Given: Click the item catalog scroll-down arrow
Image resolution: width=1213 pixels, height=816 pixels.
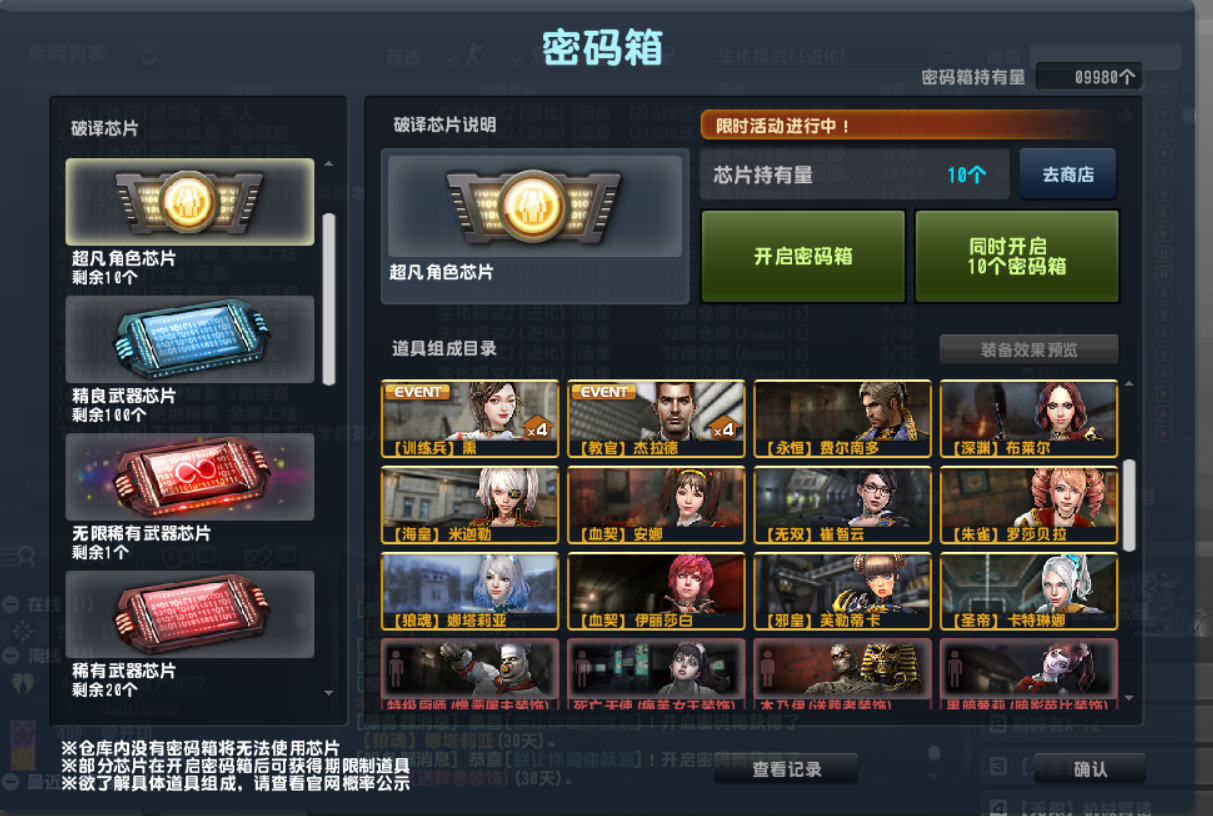Looking at the screenshot, I should [1130, 697].
